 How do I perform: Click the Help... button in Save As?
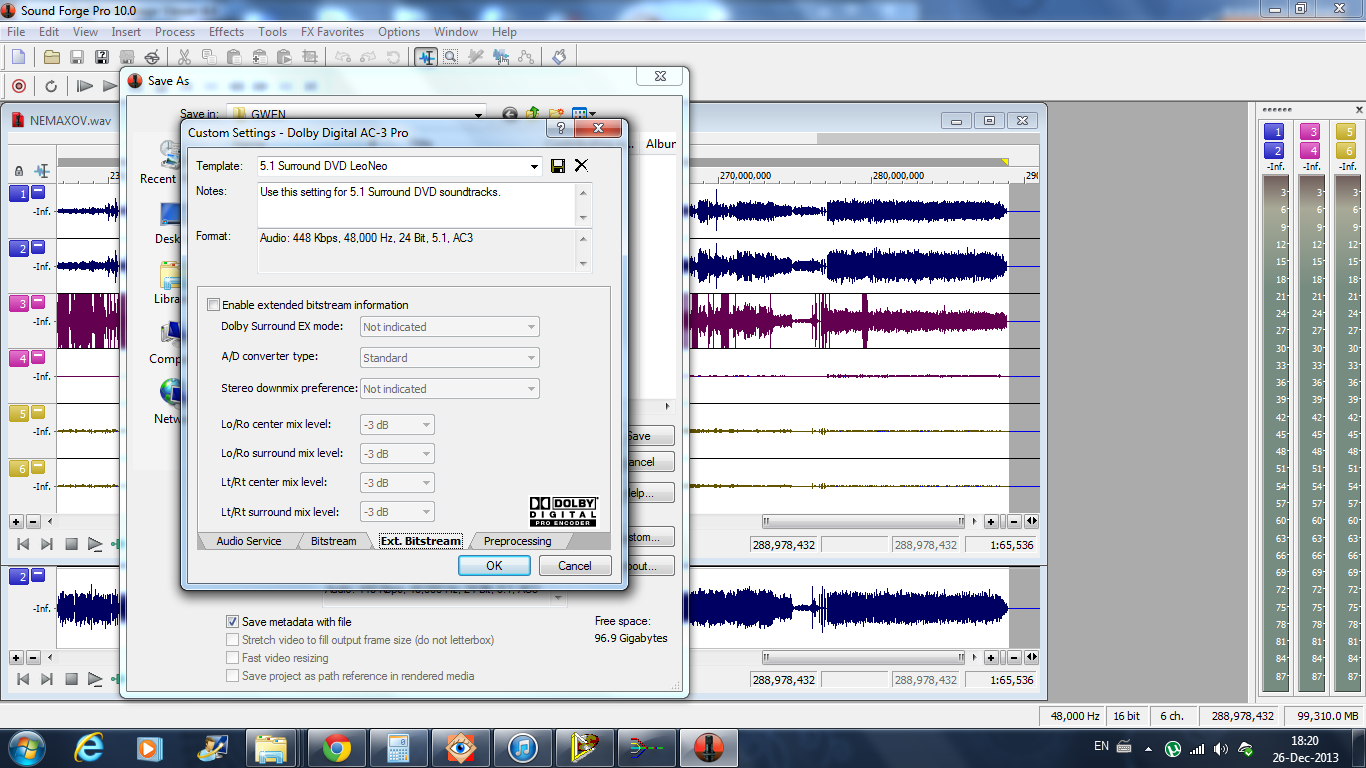(x=649, y=493)
